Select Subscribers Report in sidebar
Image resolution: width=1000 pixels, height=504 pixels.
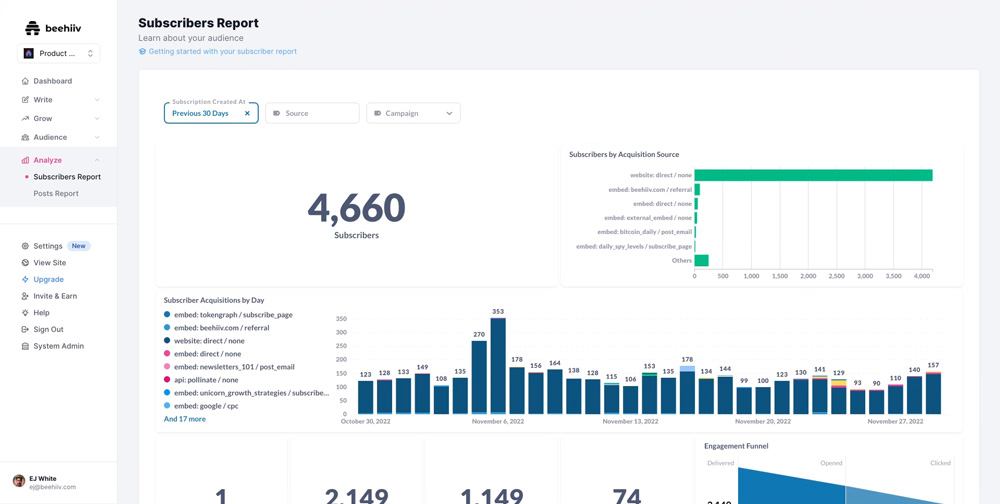pyautogui.click(x=67, y=177)
